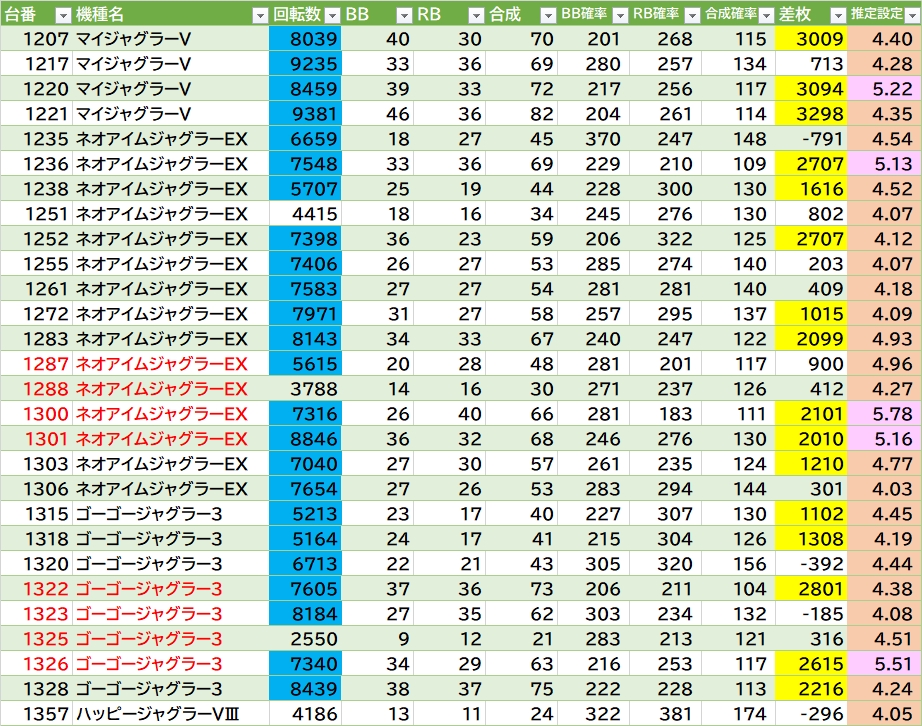The height and width of the screenshot is (726, 922).
Task: Select the red-text machine number 1300 cell
Action: [x=36, y=414]
